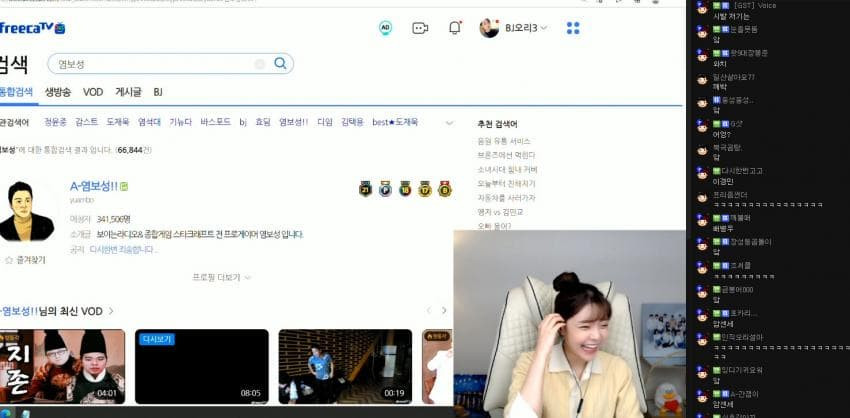Expand the related search terms chevron
This screenshot has width=850, height=418.
coord(449,123)
